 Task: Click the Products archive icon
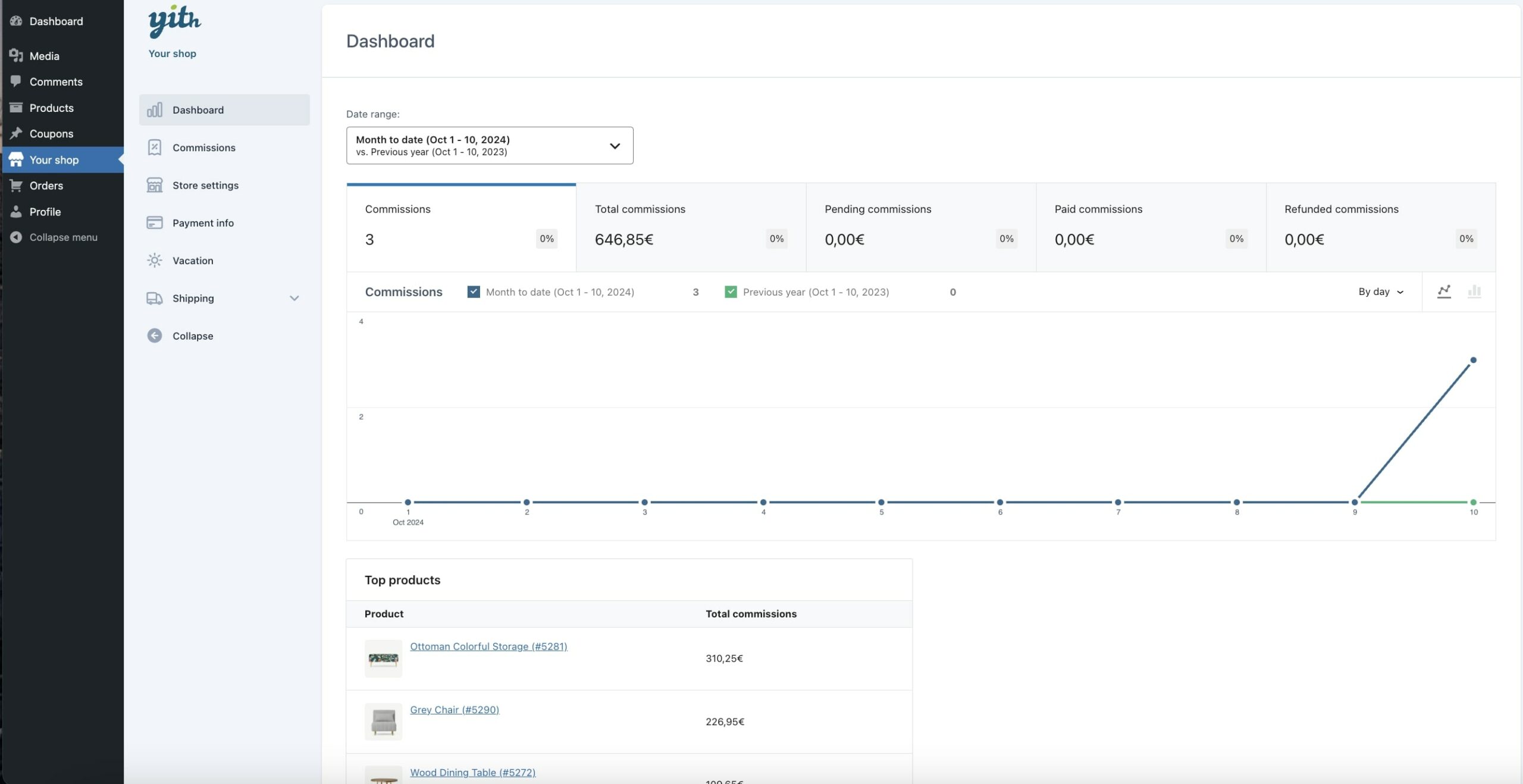(x=16, y=108)
